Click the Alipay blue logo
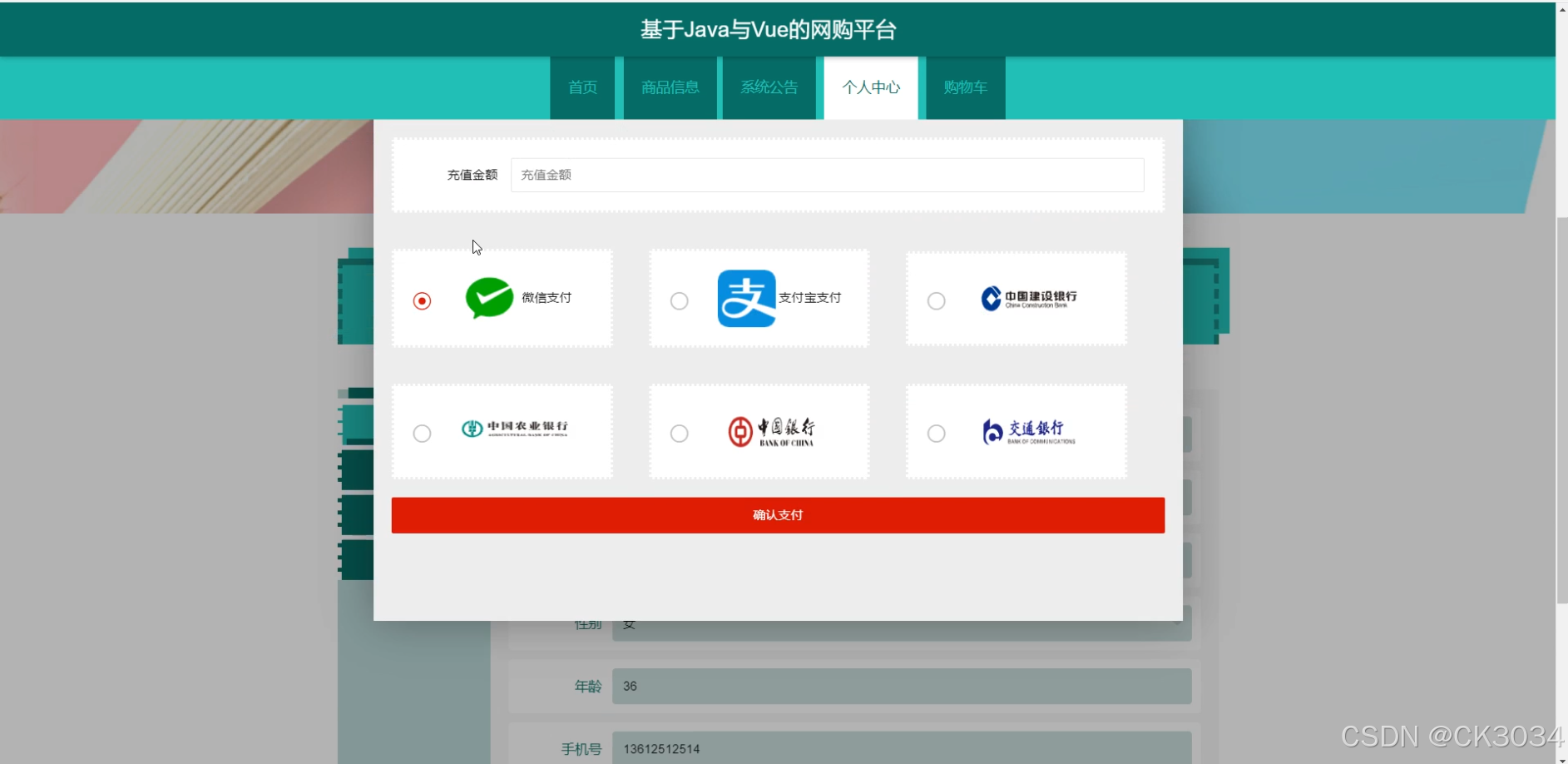The image size is (1568, 764). 747,298
